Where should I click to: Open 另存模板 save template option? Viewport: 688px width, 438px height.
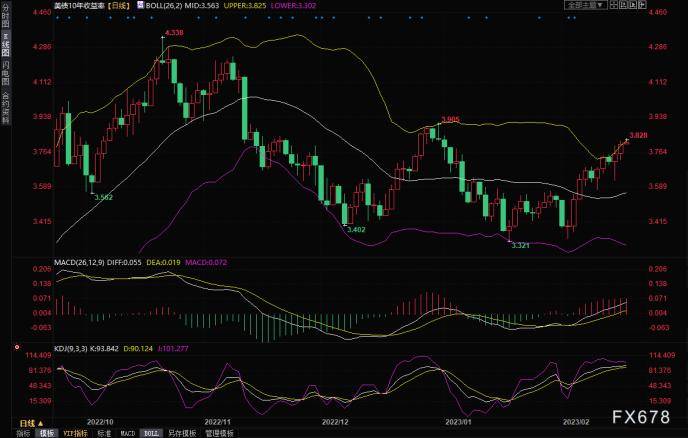pyautogui.click(x=181, y=434)
